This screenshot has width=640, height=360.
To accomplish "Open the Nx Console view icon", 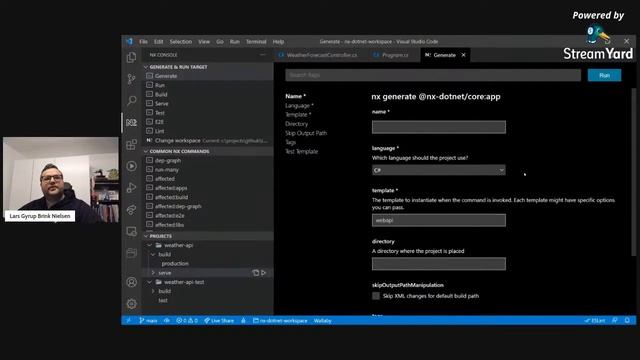I will point(131,122).
